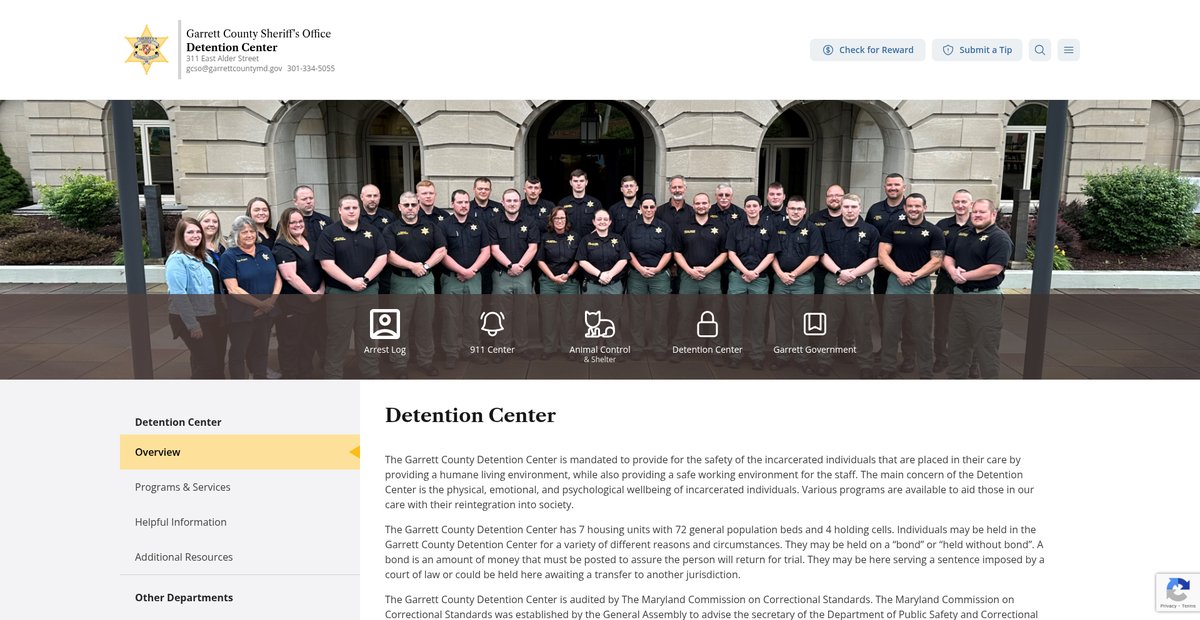1200x620 pixels.
Task: Open the search magnifier icon
Action: click(1040, 50)
